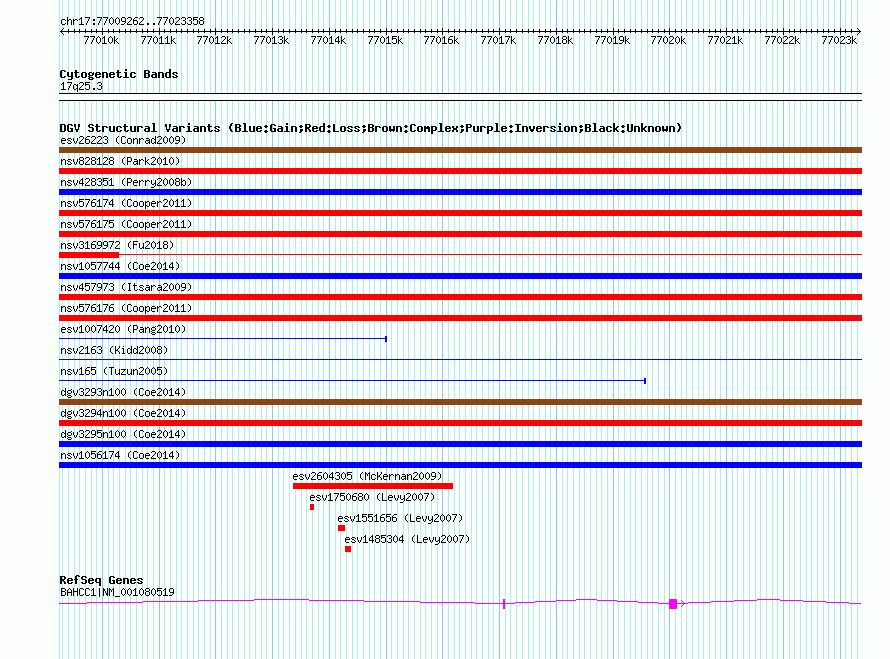Image resolution: width=890 pixels, height=659 pixels.
Task: Open the BAHCC1|NM_001080519 gene label
Action: [117, 592]
